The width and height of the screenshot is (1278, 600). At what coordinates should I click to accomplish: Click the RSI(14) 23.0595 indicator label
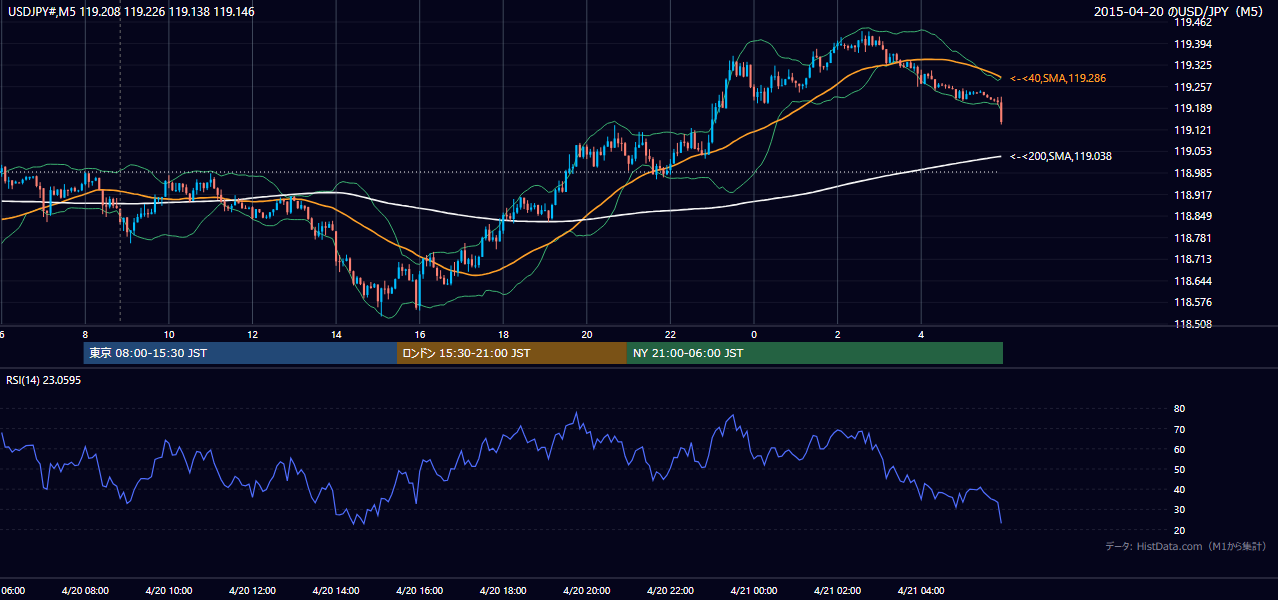42,379
